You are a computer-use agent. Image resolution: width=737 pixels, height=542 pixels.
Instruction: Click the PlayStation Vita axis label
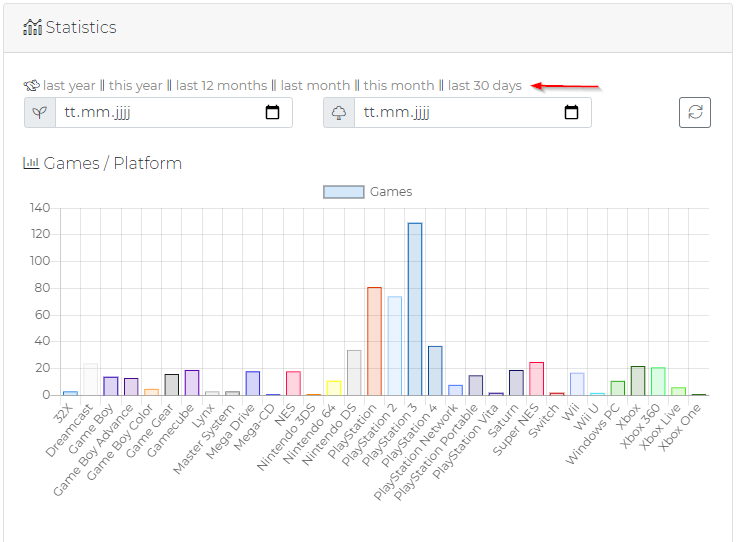coord(465,441)
